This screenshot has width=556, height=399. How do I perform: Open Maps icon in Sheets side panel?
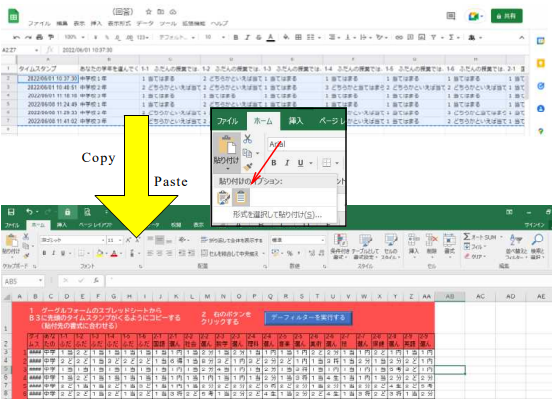(x=540, y=131)
